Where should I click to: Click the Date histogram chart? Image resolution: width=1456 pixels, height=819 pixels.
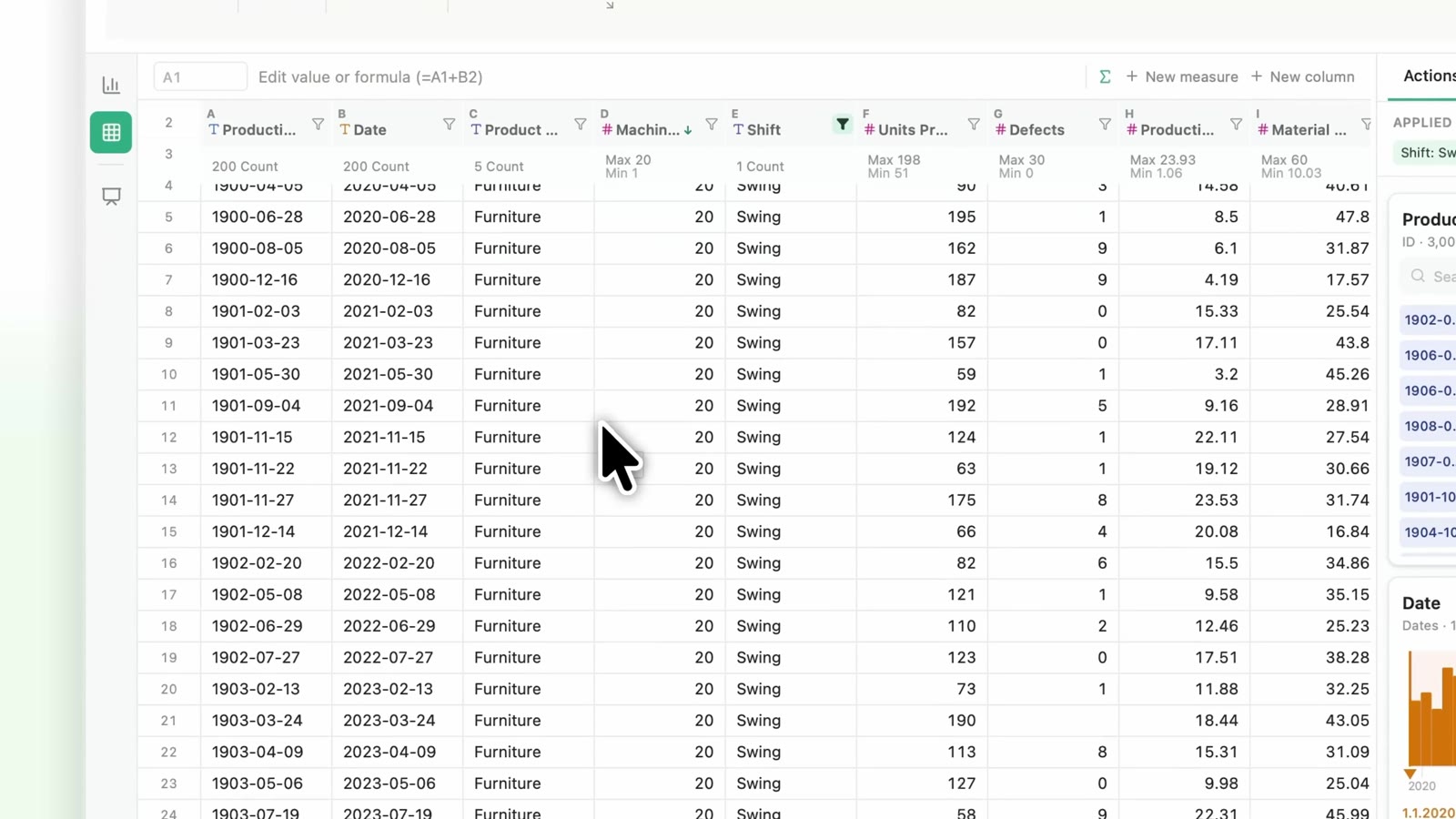[1431, 708]
